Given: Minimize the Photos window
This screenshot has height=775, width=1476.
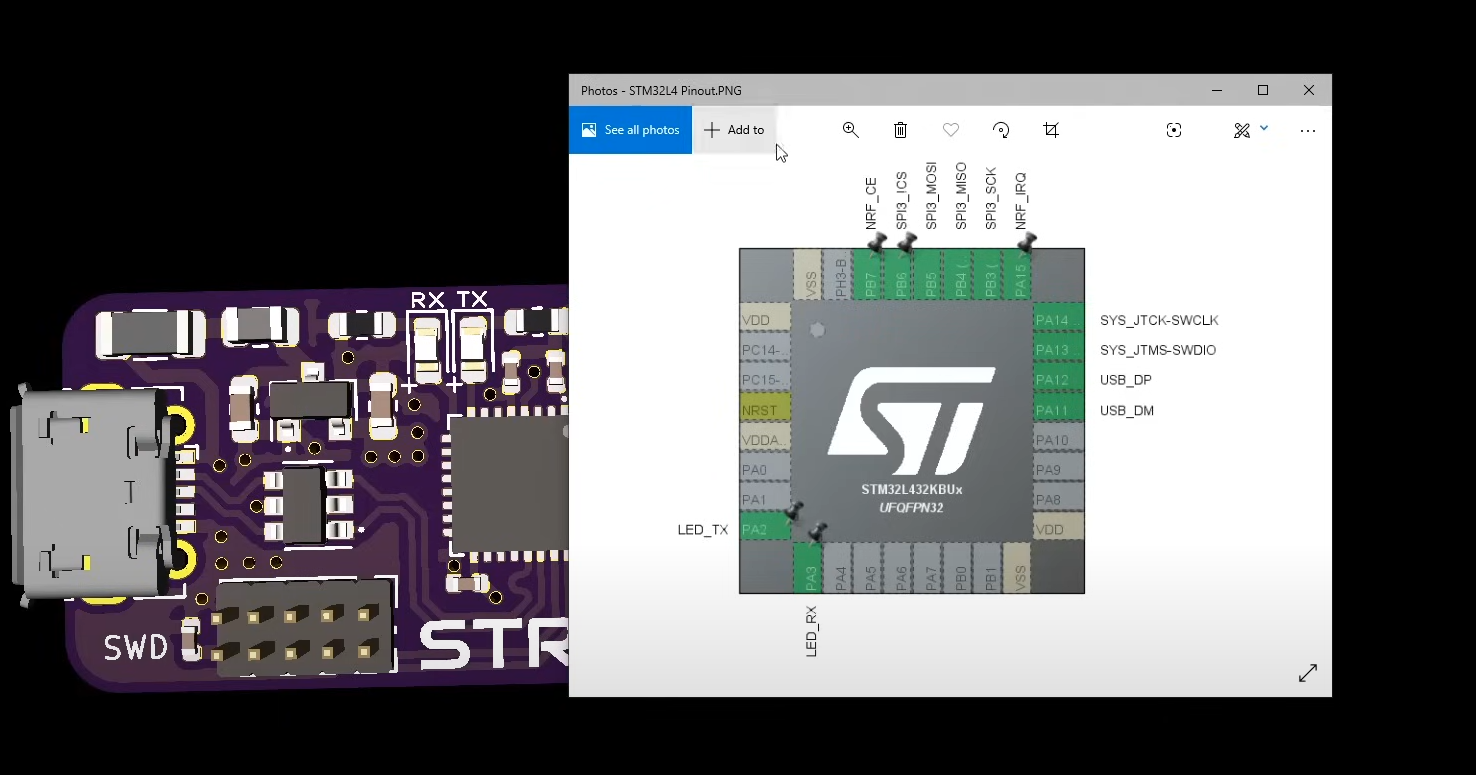Looking at the screenshot, I should pos(1217,90).
